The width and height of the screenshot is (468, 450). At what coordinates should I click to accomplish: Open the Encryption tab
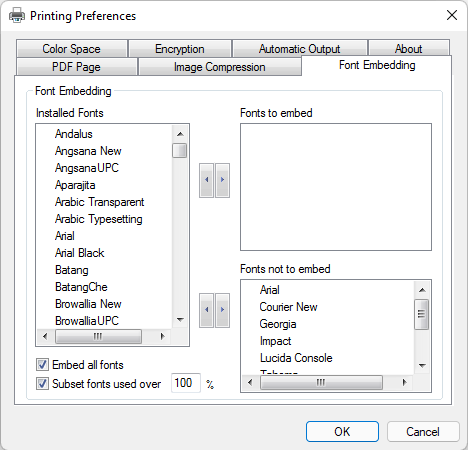pos(180,49)
